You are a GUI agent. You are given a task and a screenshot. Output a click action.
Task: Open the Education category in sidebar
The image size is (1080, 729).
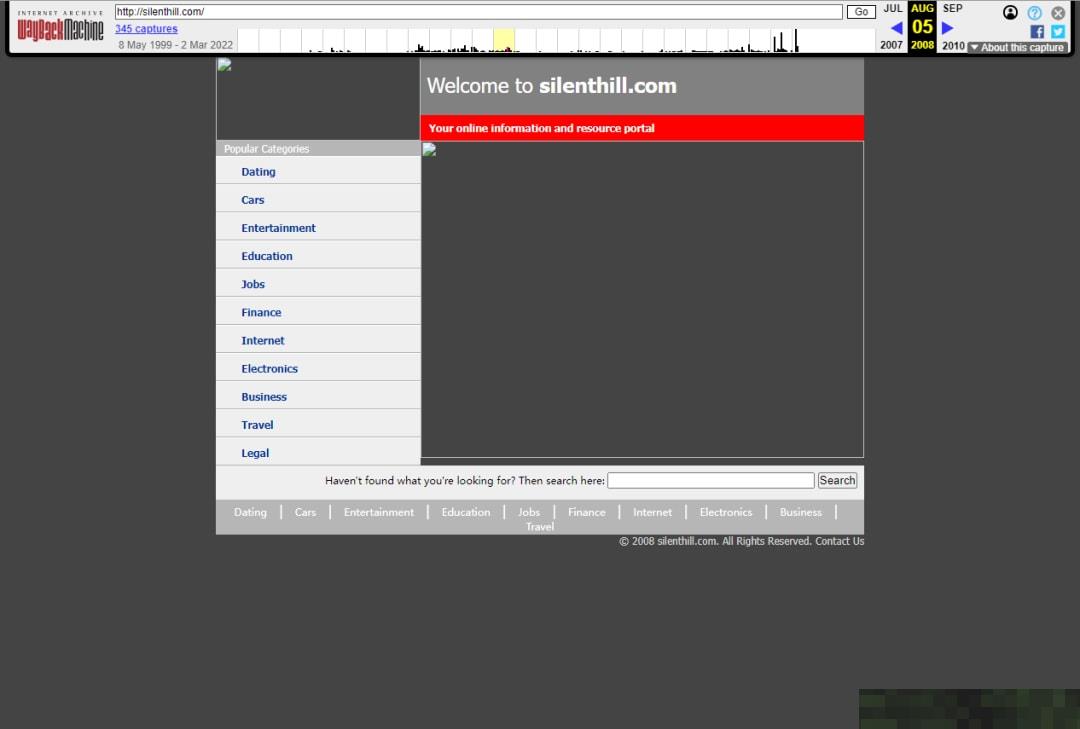[x=267, y=256]
